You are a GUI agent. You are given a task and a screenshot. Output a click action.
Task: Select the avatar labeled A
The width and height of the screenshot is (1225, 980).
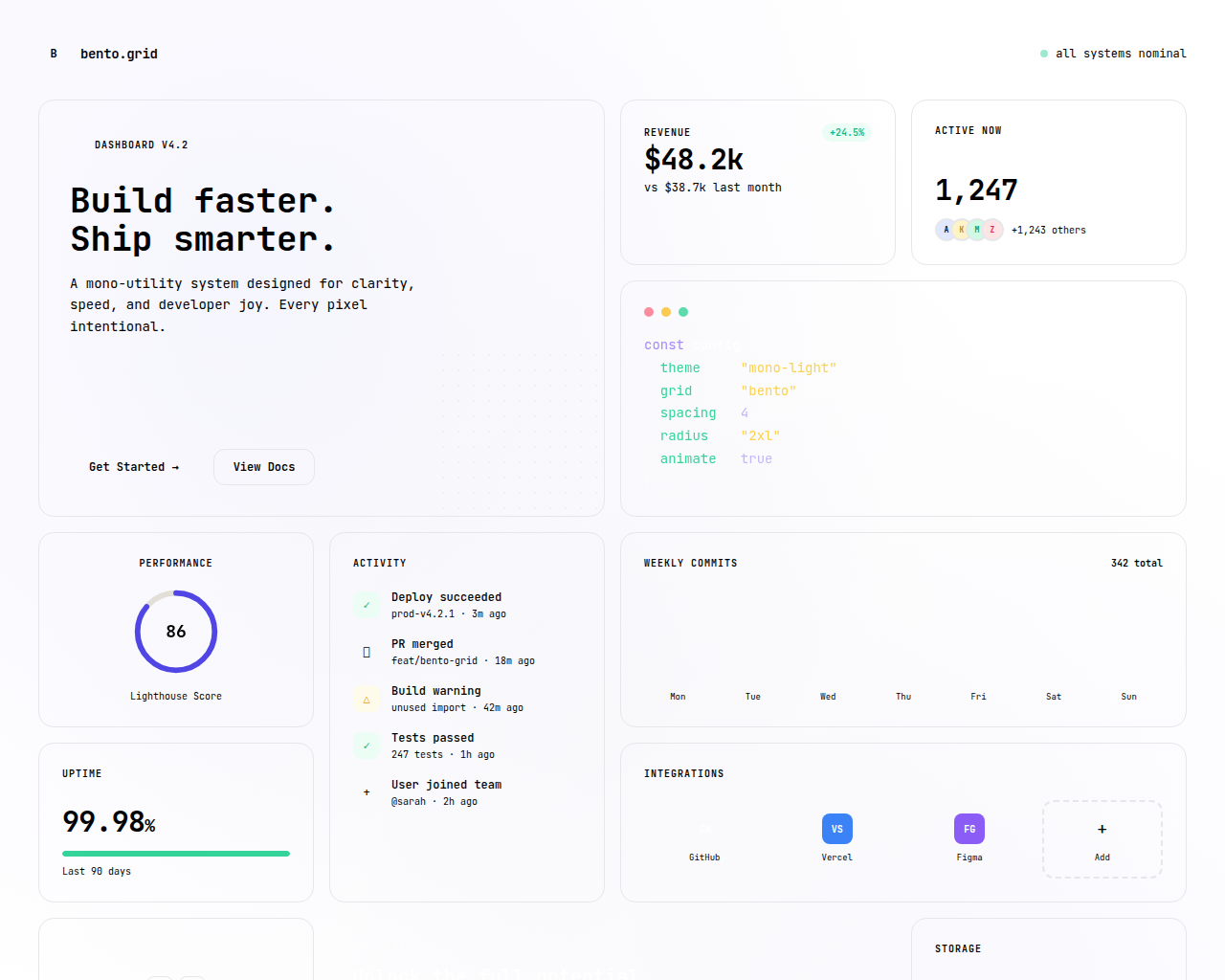pos(947,230)
